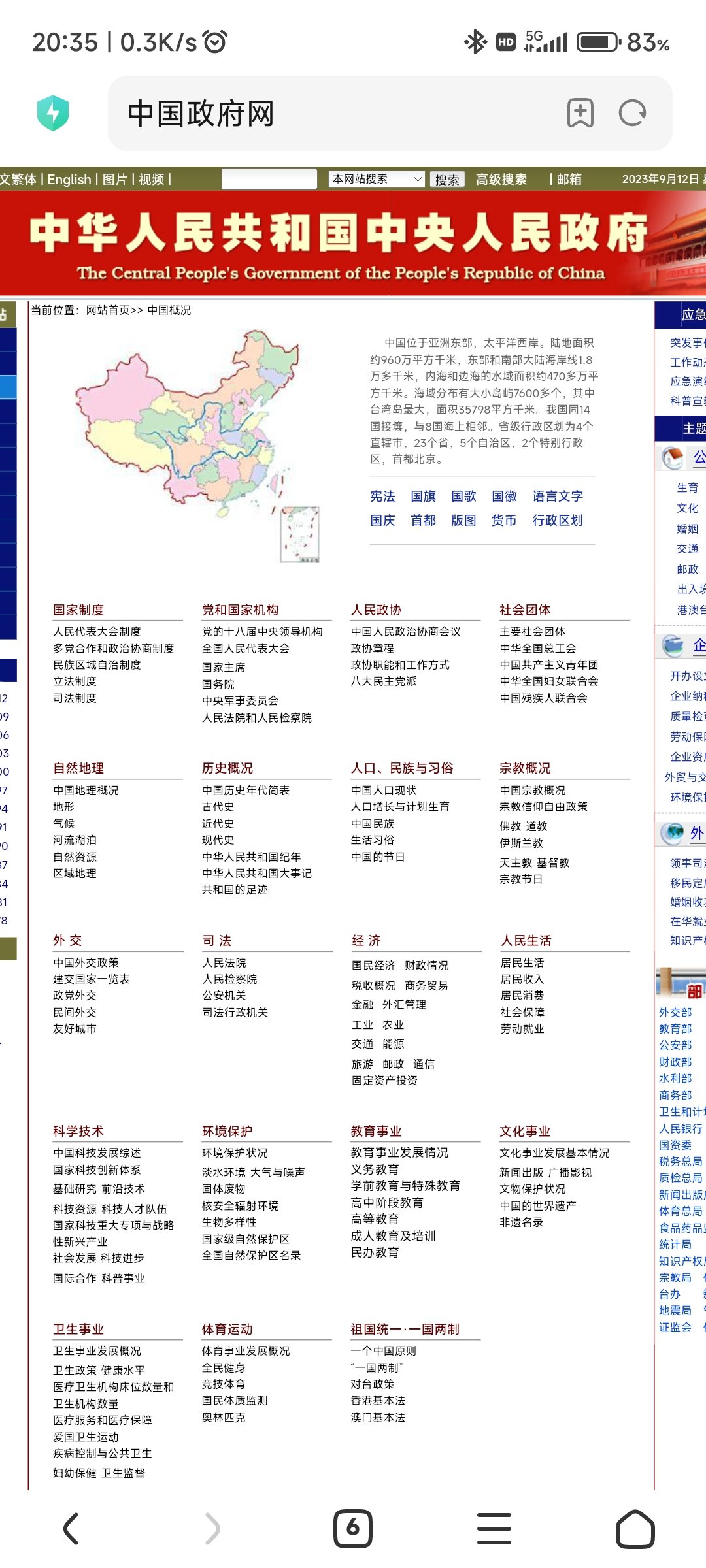Open the 人民政协 heading
Viewport: 706px width, 1568px height.
(x=376, y=610)
